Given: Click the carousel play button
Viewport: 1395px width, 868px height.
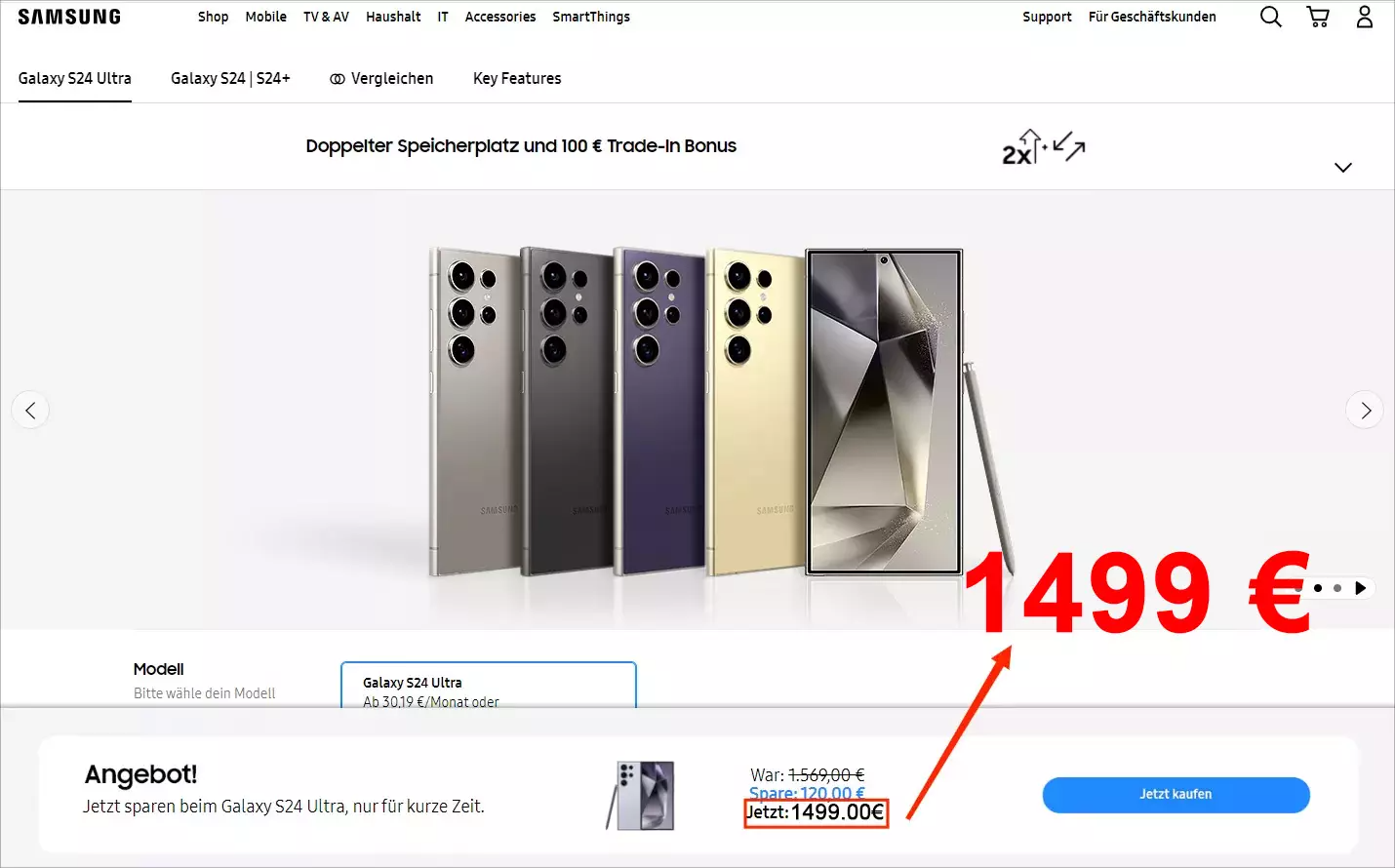Looking at the screenshot, I should point(1360,588).
